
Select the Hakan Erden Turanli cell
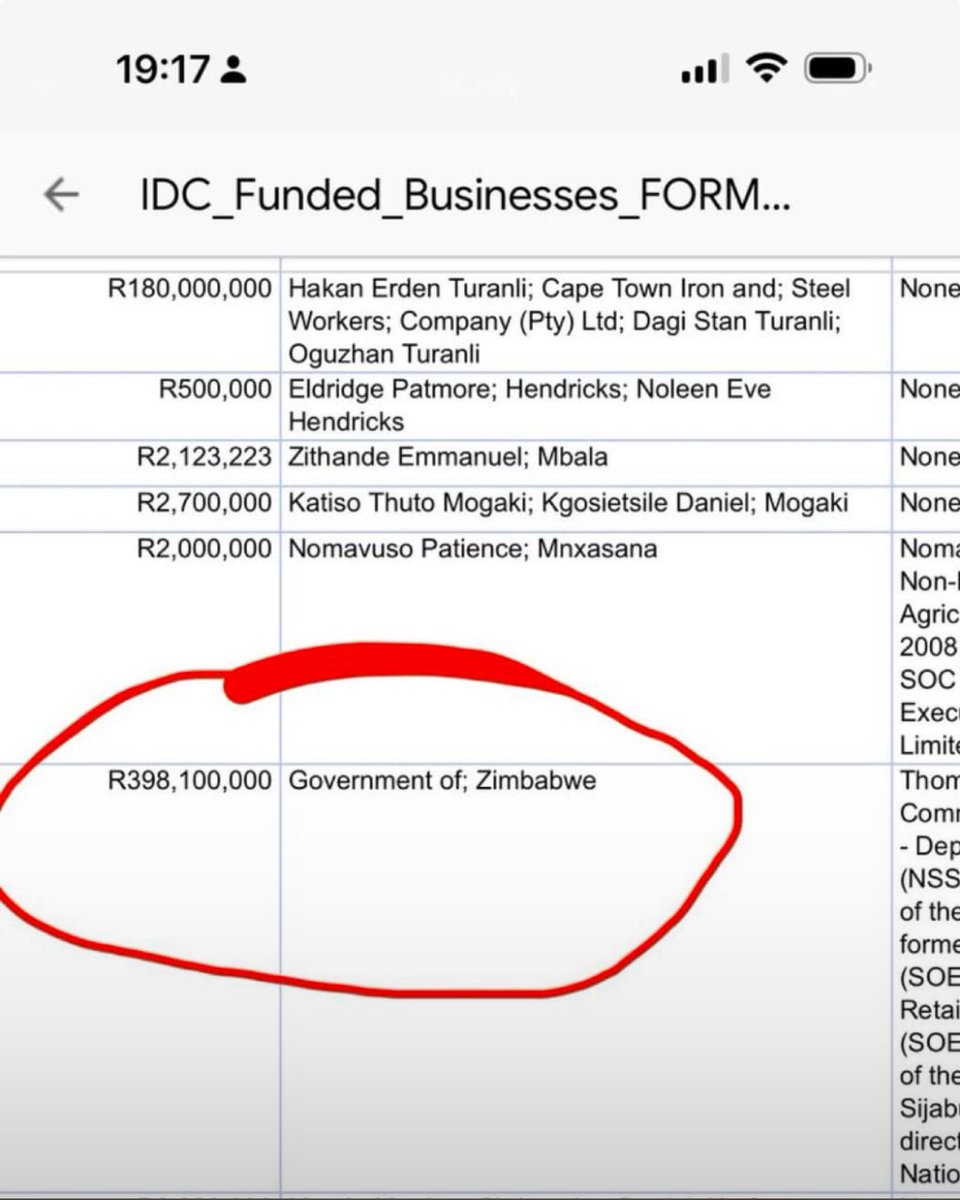[x=585, y=321]
